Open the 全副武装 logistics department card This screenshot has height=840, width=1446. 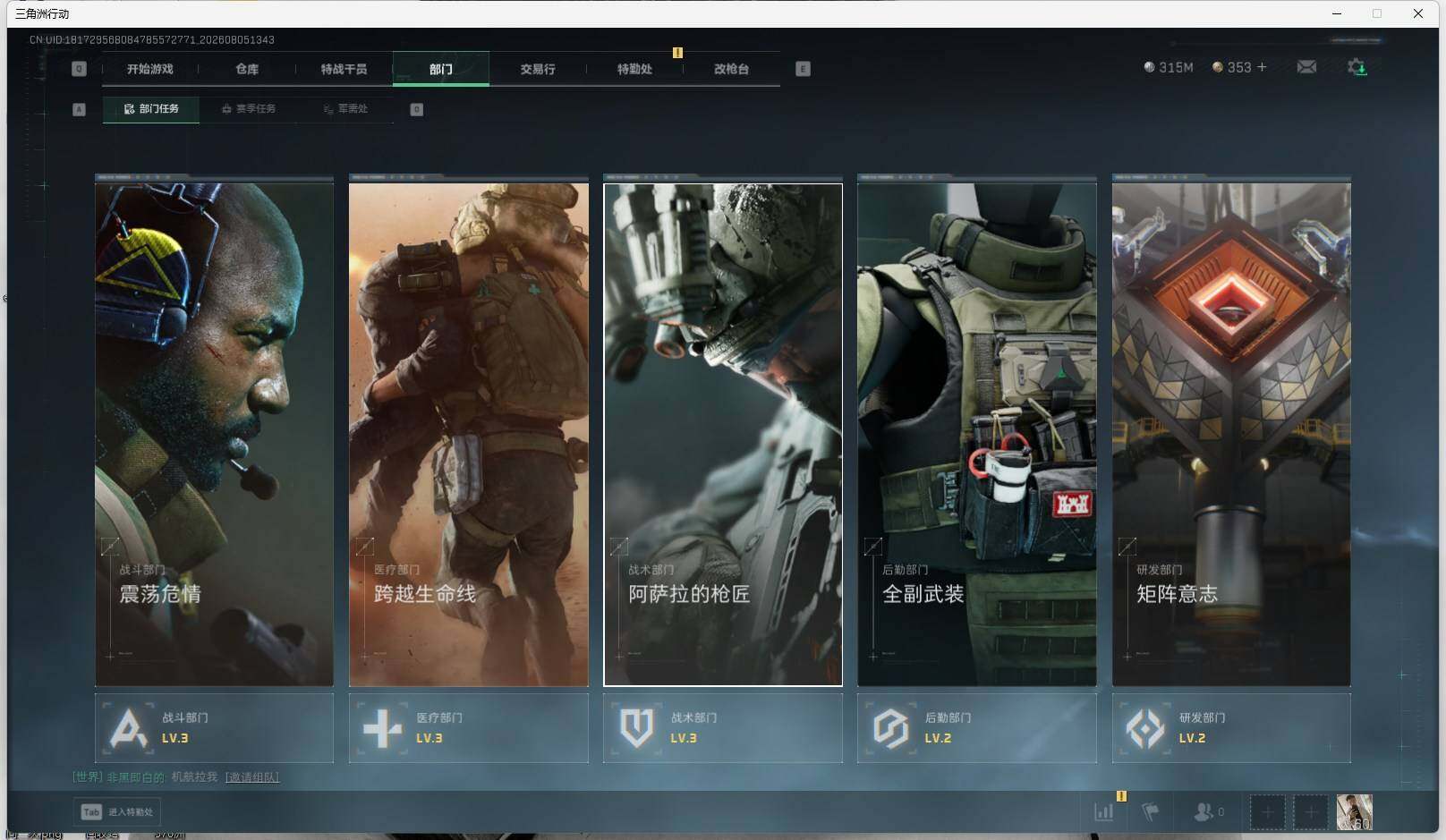[x=977, y=435]
